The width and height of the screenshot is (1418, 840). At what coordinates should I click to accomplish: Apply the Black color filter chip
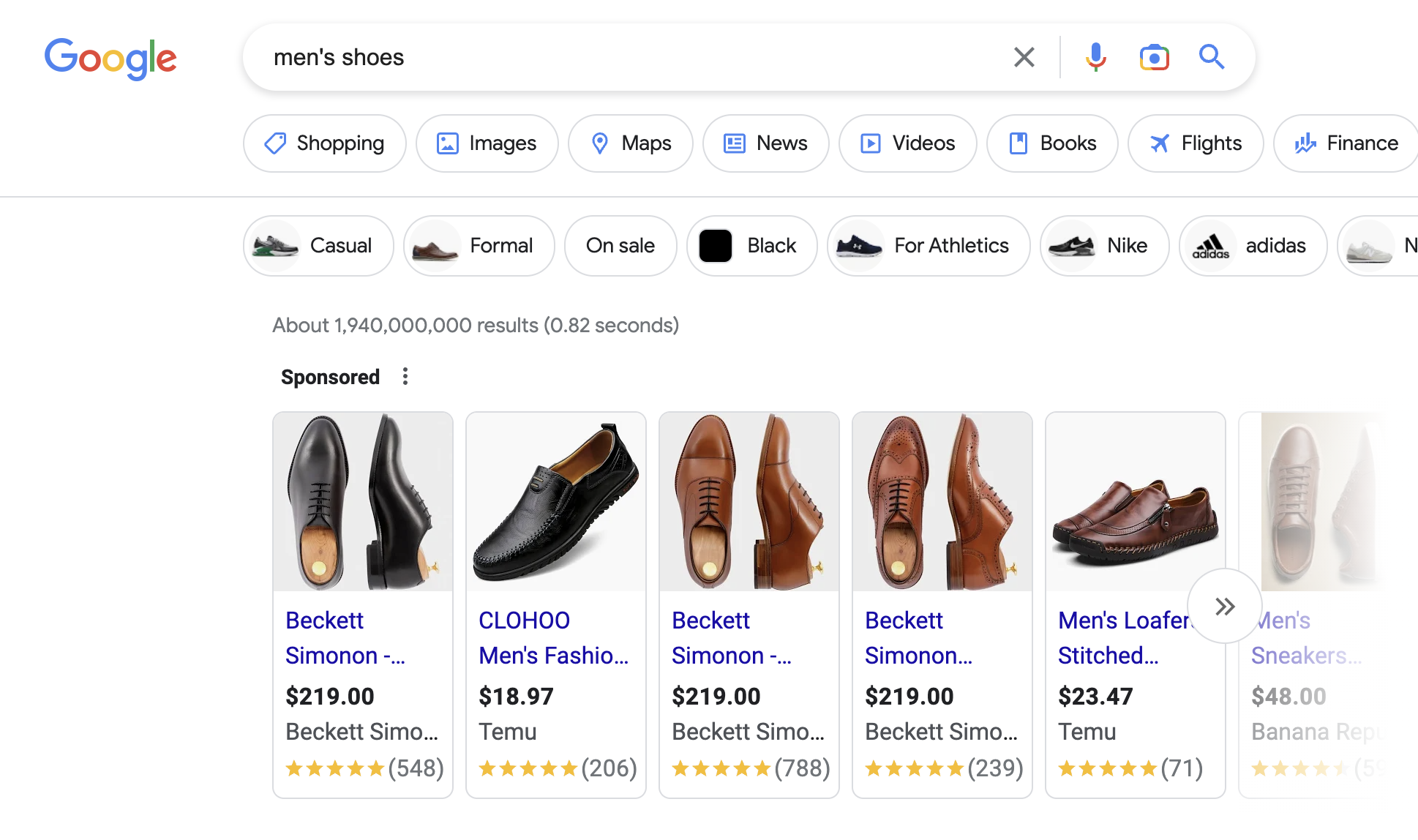(x=752, y=246)
